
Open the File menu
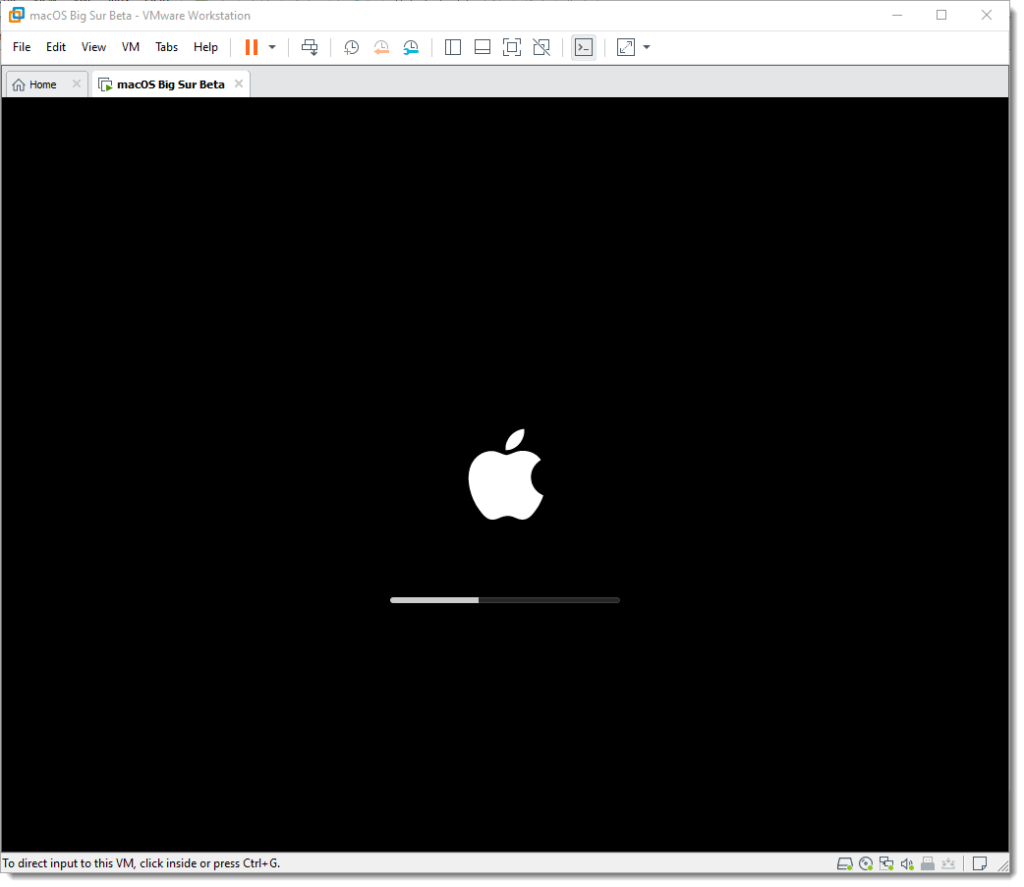[x=22, y=47]
